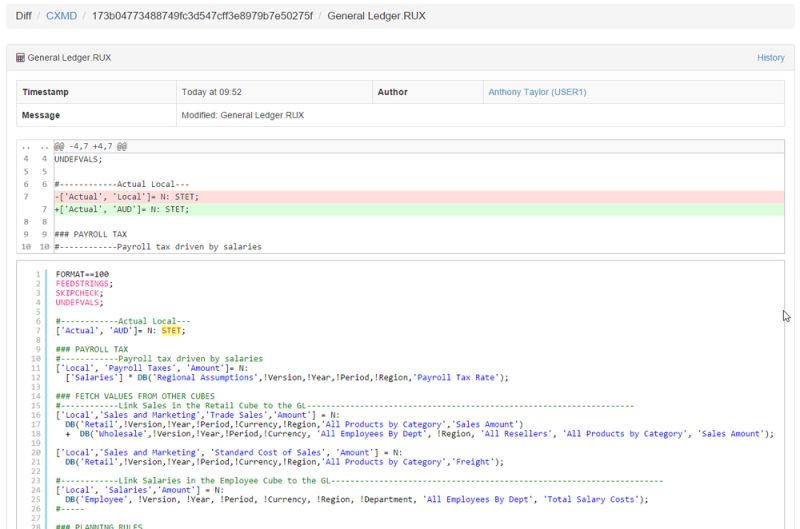The width and height of the screenshot is (800, 529).
Task: Click 'All Resellers' on line 18
Action: point(516,434)
